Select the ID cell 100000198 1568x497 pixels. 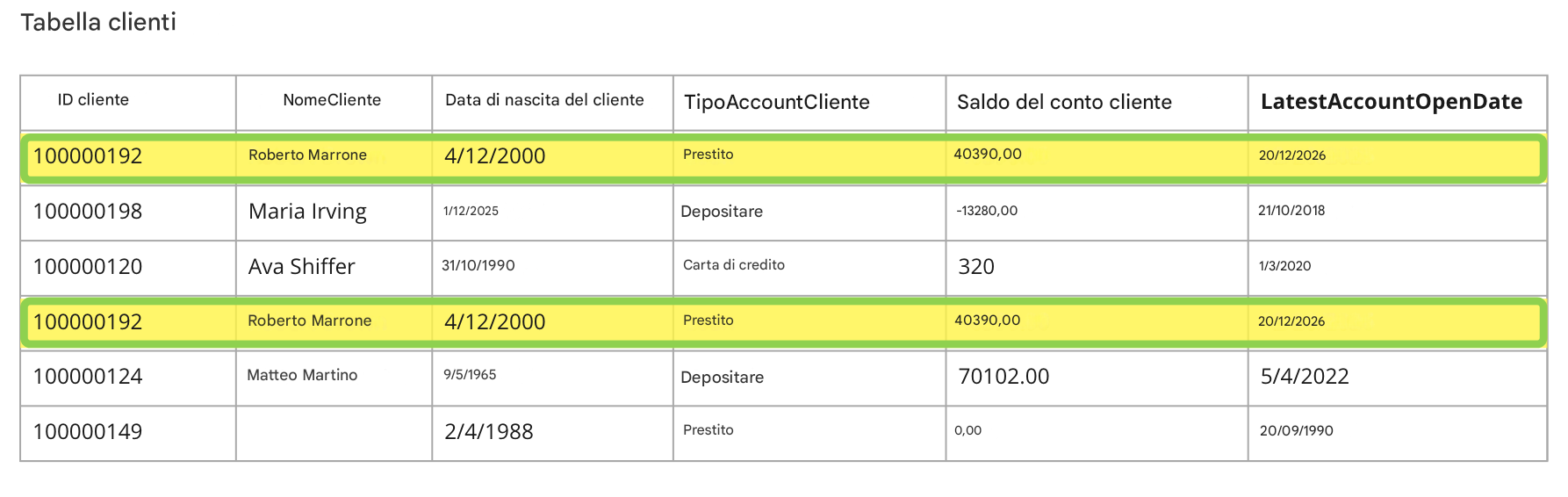[128, 212]
